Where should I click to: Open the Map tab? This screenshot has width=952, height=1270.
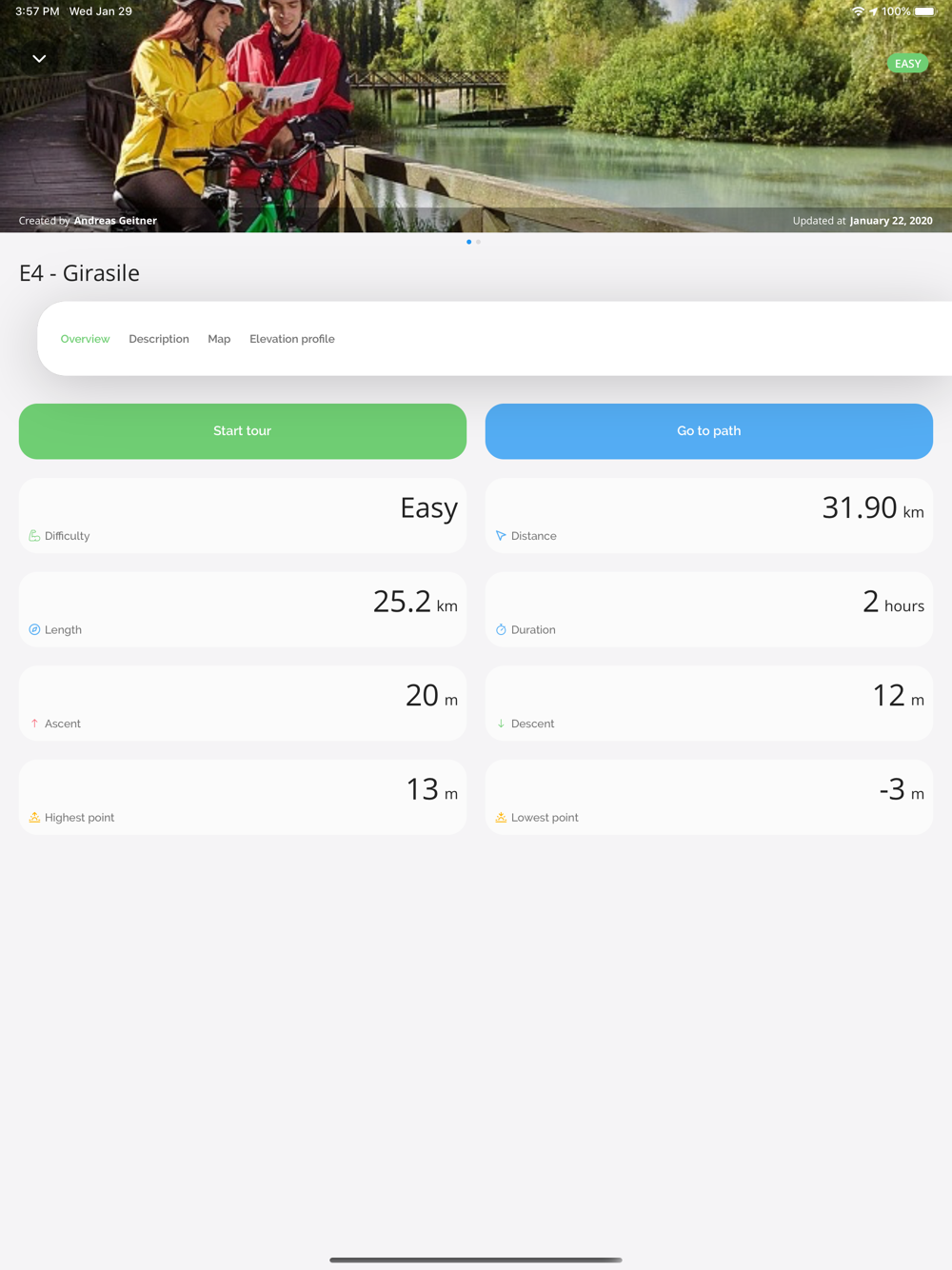(219, 339)
